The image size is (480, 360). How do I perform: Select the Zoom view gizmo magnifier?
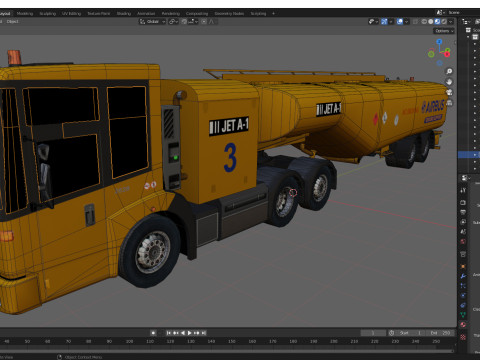pos(449,71)
